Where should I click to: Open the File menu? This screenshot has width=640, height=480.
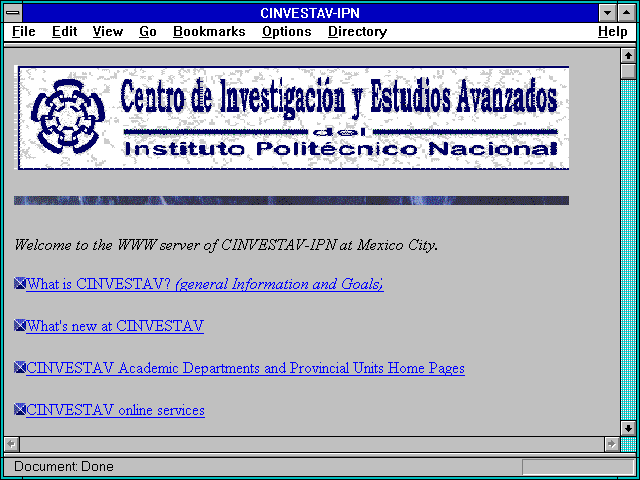coord(24,32)
